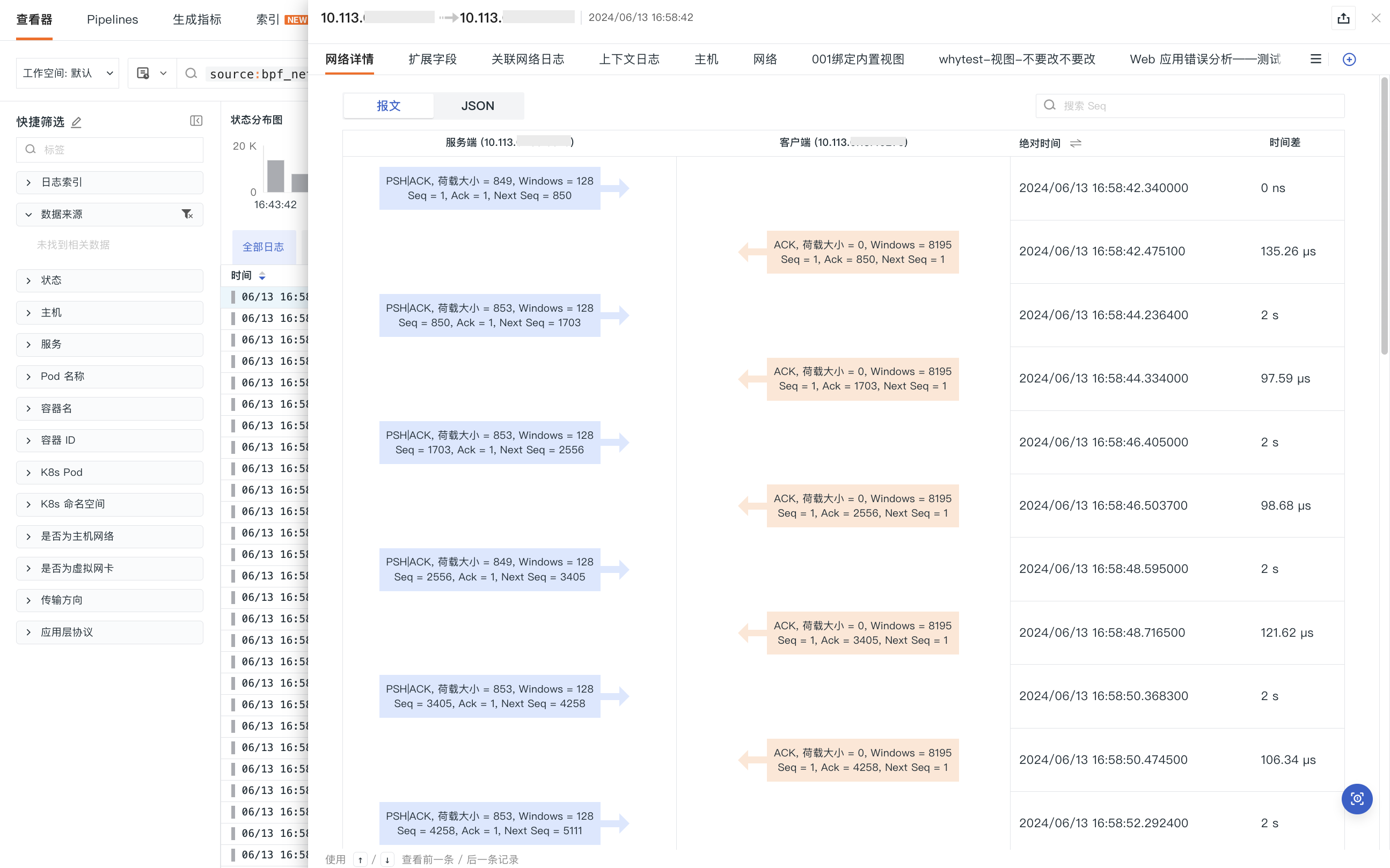This screenshot has width=1390, height=868.
Task: Clear the data source filter icon
Action: pos(187,214)
